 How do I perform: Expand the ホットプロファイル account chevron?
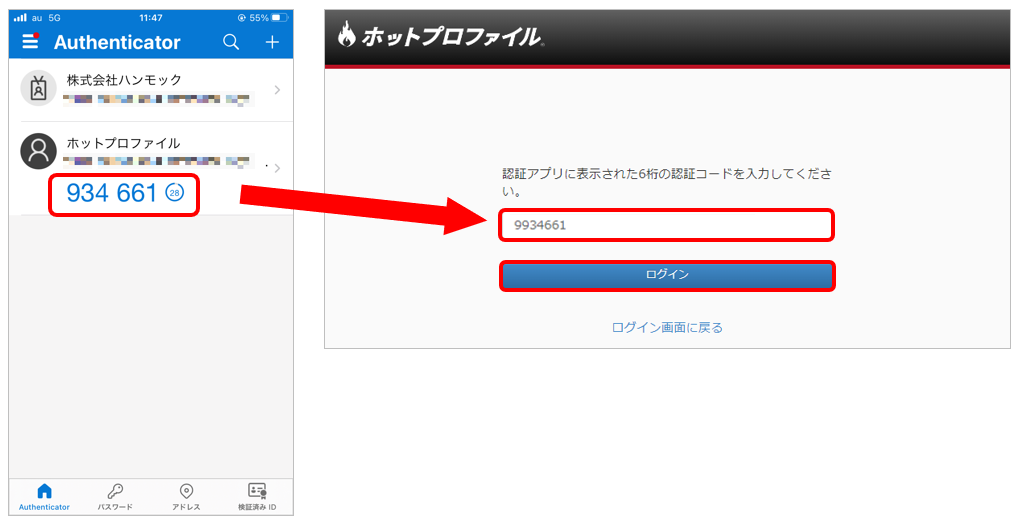[x=277, y=168]
